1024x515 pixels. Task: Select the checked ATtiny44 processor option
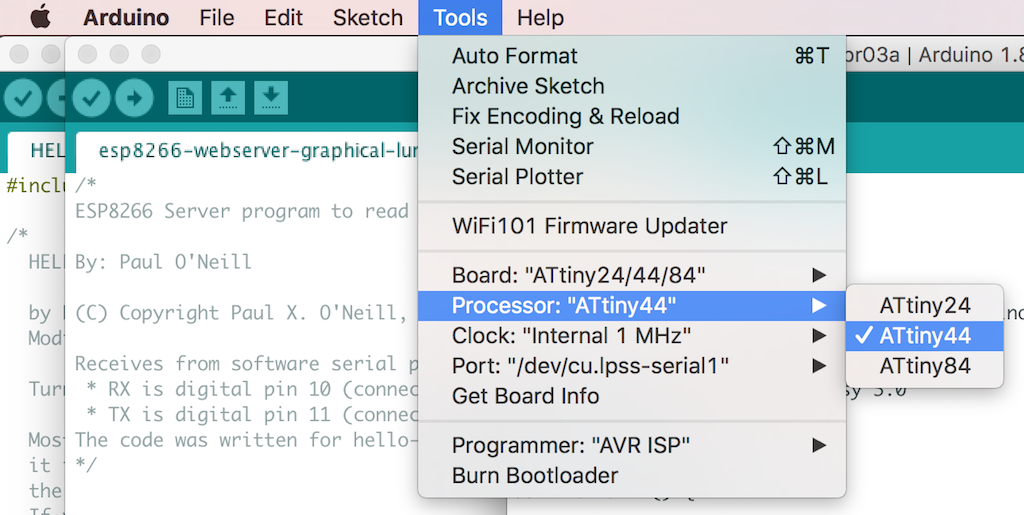(924, 336)
